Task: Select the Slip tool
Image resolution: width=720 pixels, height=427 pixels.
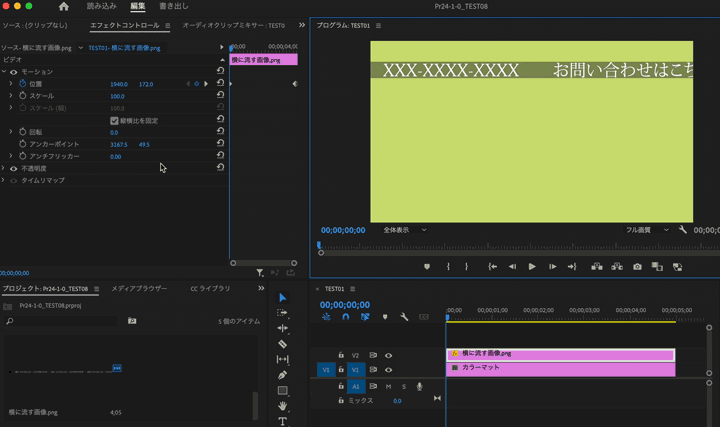Action: (282, 359)
